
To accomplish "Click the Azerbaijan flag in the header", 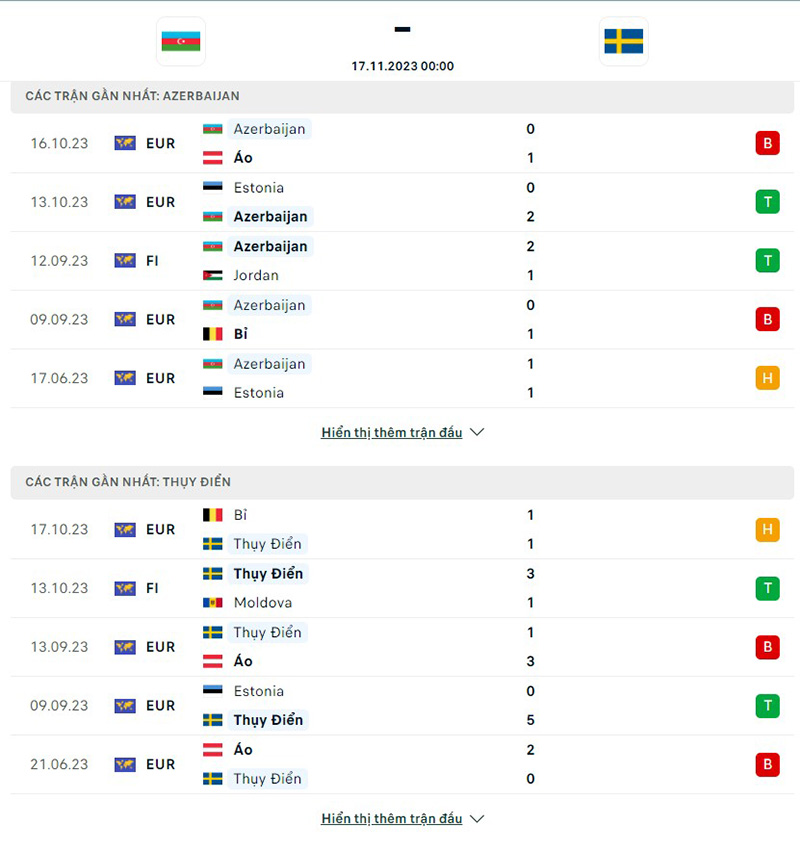I will click(181, 41).
